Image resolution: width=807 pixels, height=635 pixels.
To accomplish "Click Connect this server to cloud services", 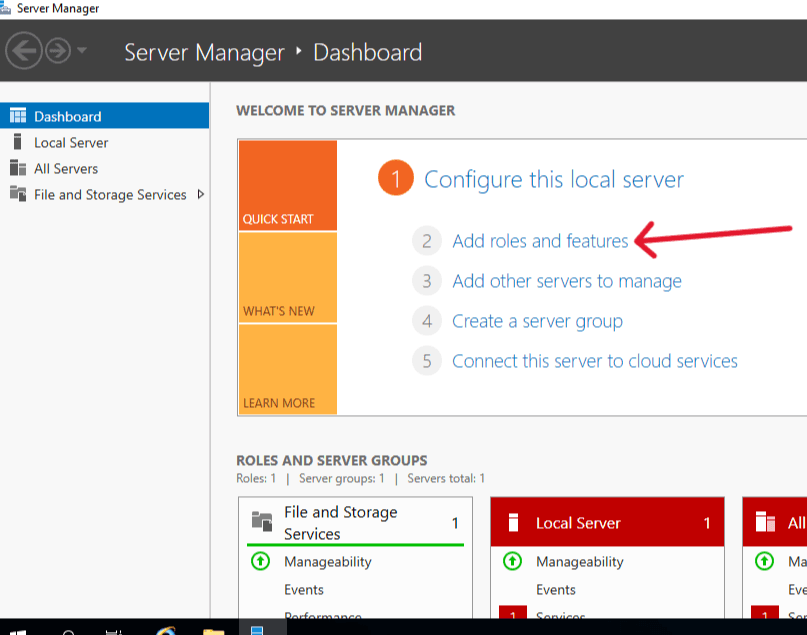I will pyautogui.click(x=594, y=361).
